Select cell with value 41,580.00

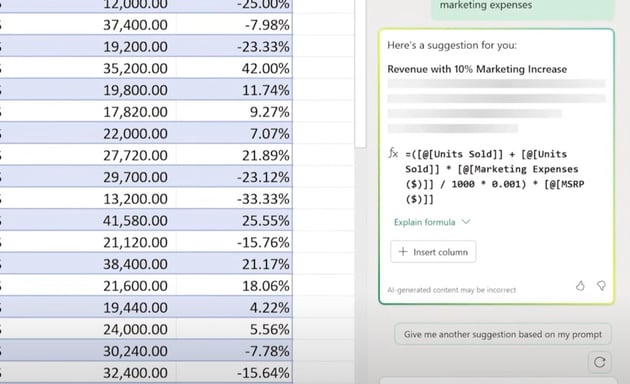tap(88, 220)
